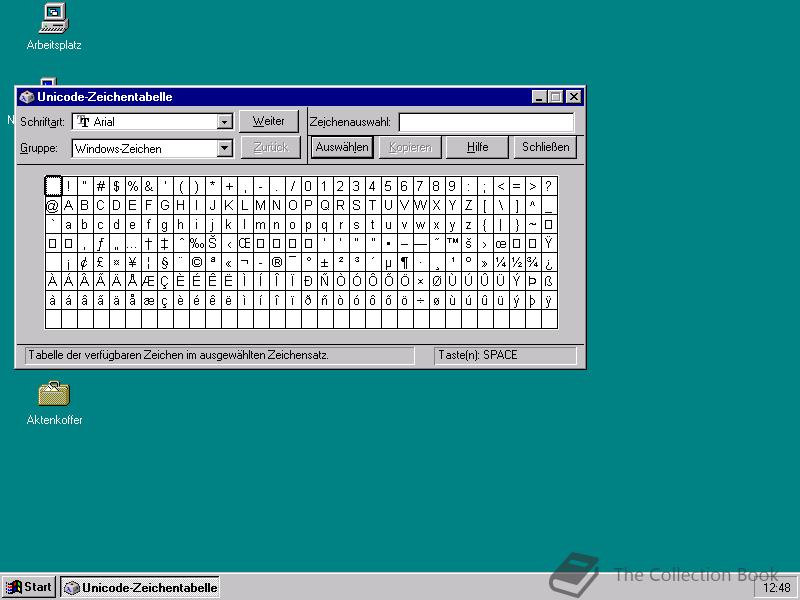Pick the trademark ™ character

click(x=453, y=243)
